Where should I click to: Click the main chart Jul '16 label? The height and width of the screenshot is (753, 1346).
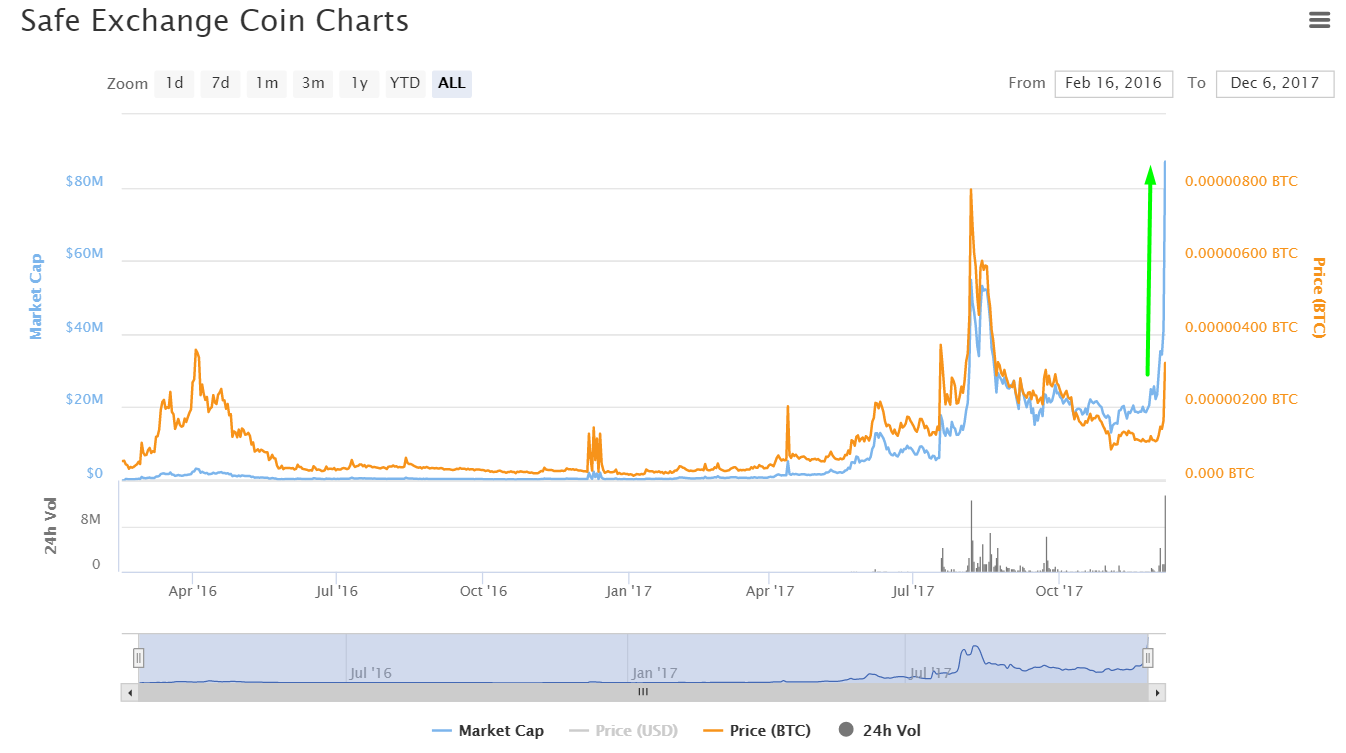(x=337, y=591)
